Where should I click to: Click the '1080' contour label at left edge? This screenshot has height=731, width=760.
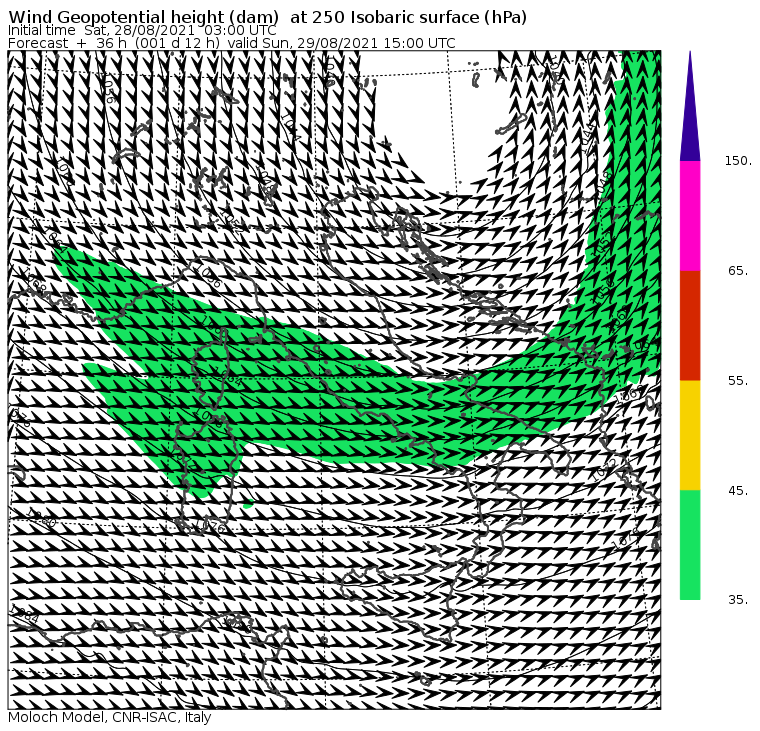42,518
